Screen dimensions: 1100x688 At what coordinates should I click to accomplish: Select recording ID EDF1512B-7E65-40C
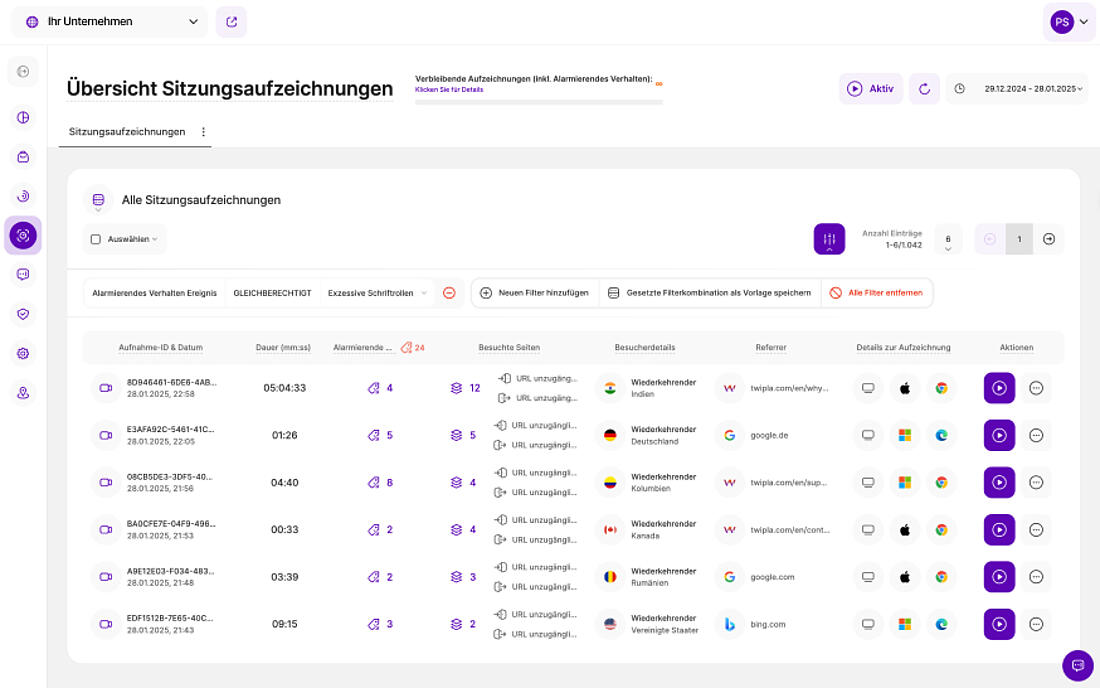tap(170, 619)
